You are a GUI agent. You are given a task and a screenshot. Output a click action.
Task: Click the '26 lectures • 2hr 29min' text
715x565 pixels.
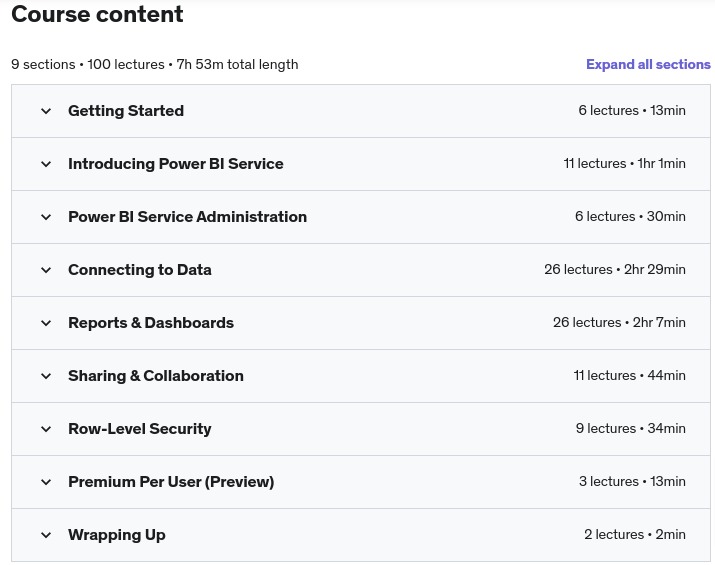point(615,269)
